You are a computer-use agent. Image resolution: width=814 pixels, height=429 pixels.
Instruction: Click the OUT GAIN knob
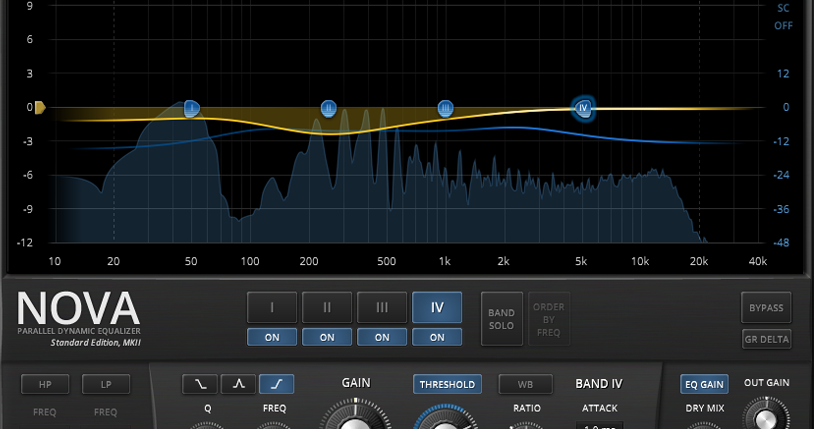pos(766,417)
